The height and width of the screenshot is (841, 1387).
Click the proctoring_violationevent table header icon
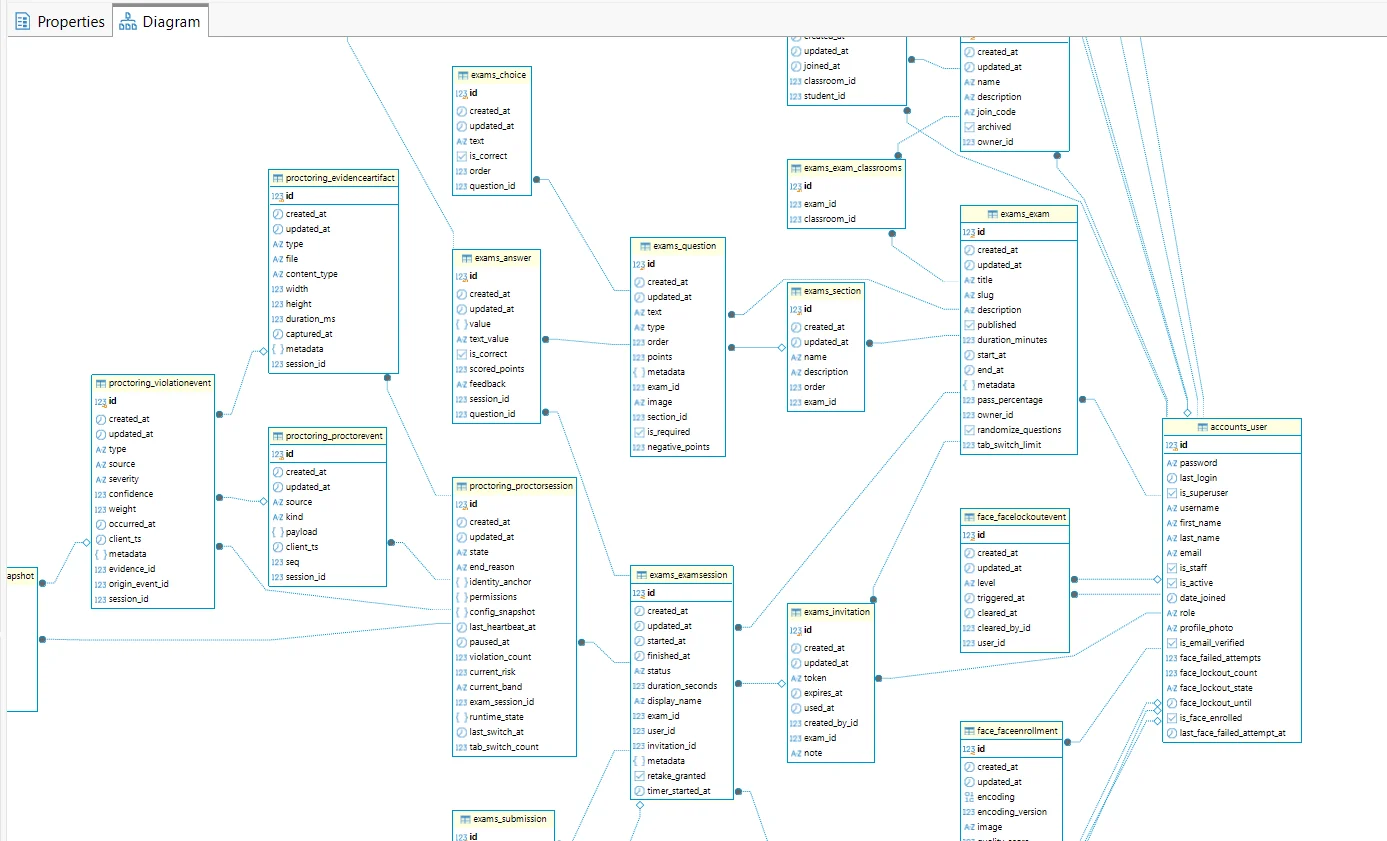point(101,383)
